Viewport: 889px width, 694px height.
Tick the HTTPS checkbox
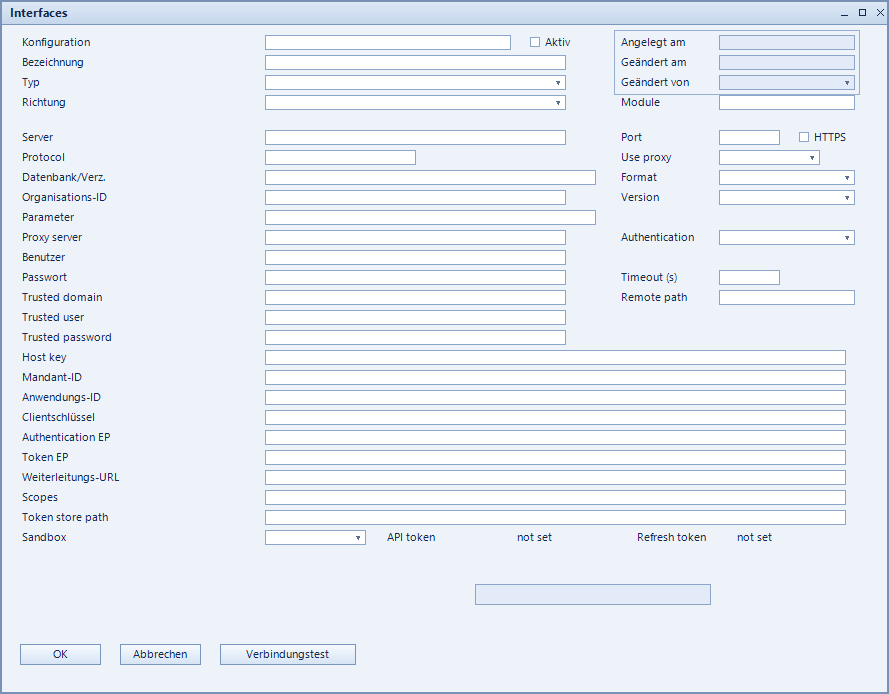803,137
